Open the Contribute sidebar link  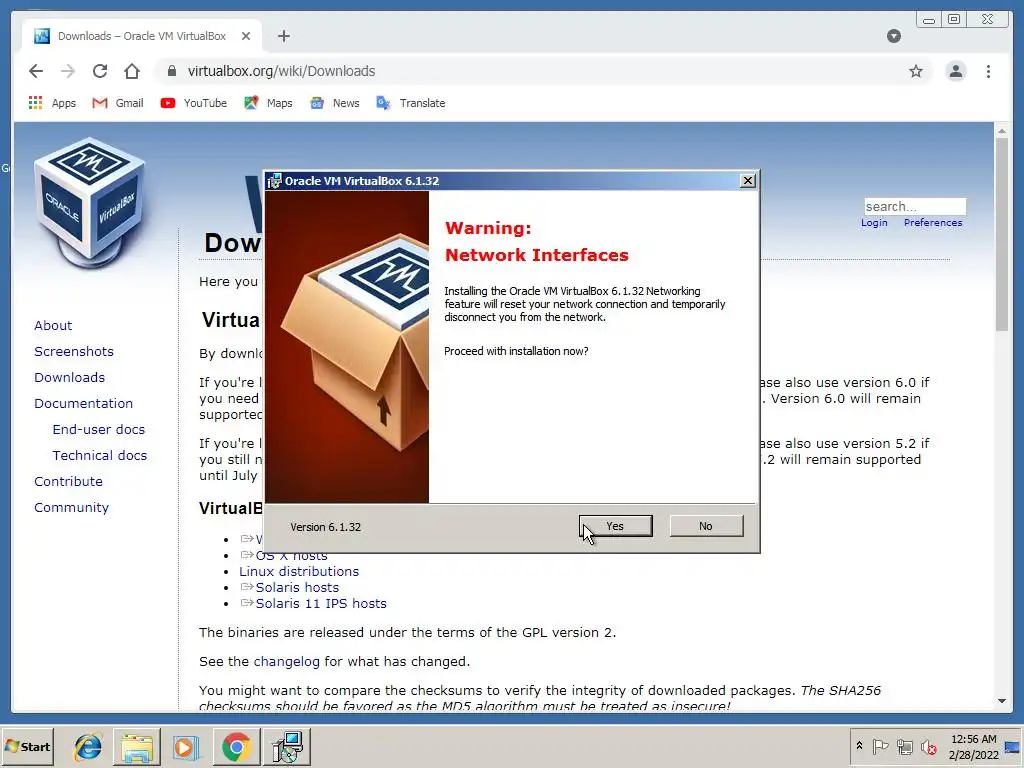pos(69,481)
